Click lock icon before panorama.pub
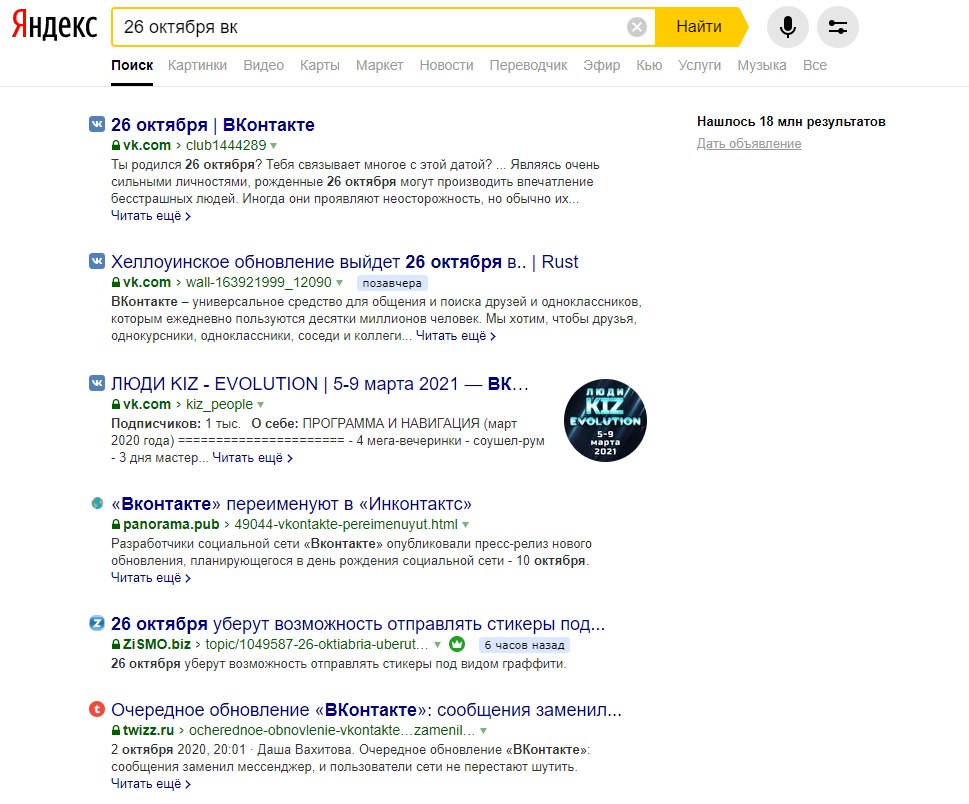Image resolution: width=969 pixels, height=804 pixels. coord(116,524)
